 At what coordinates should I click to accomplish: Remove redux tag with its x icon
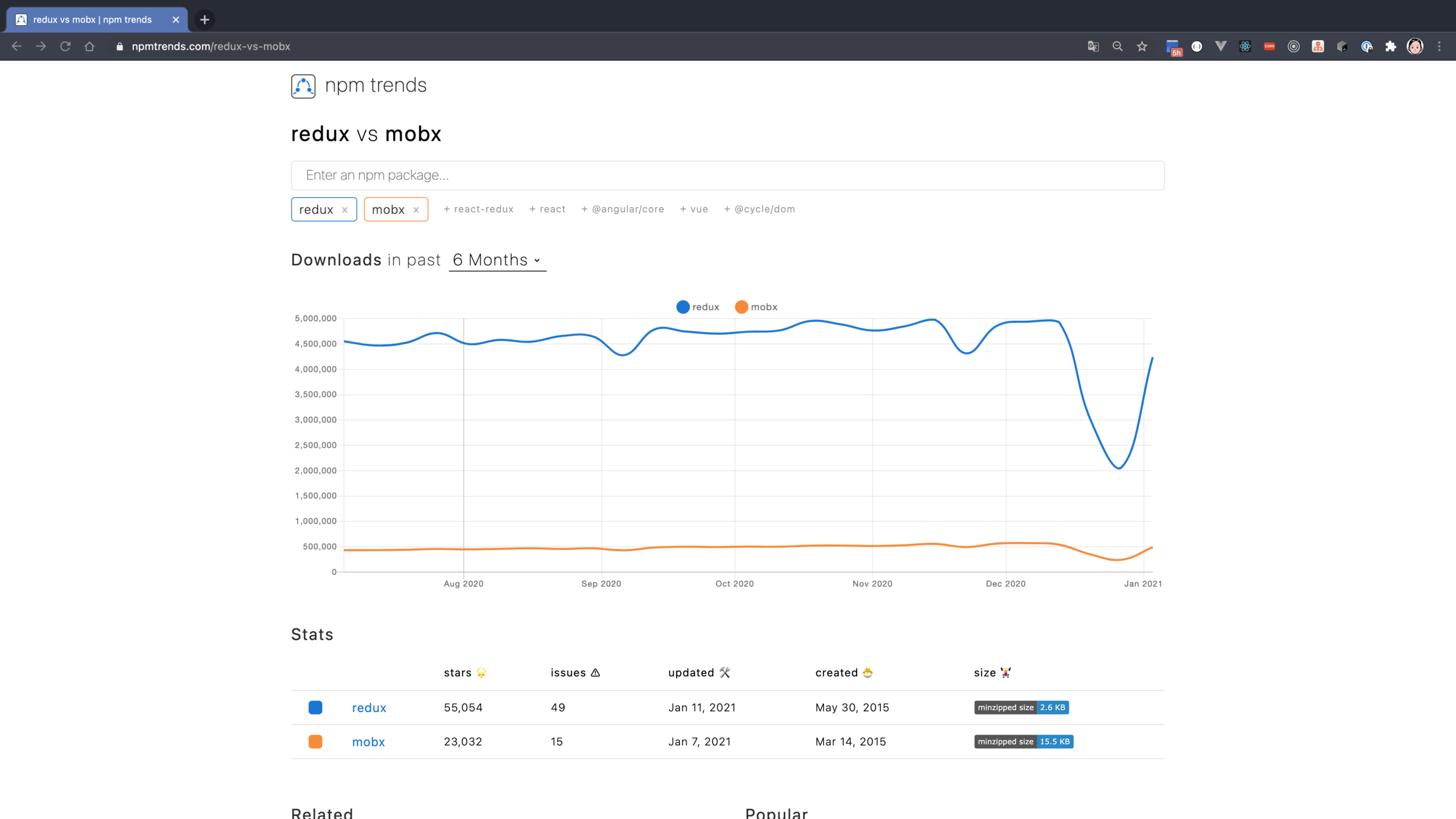(345, 210)
